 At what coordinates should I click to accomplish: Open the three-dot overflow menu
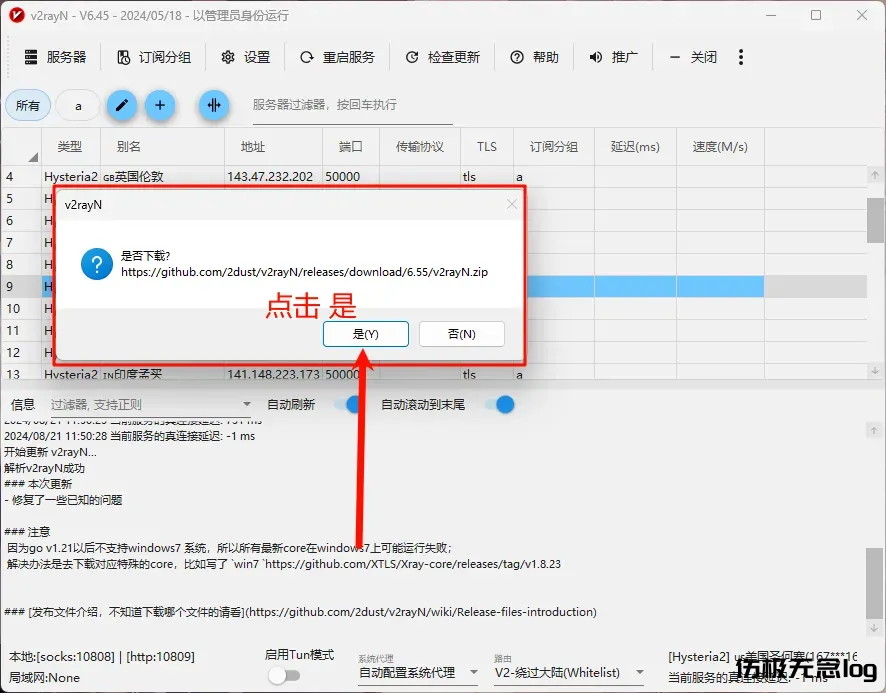(741, 57)
